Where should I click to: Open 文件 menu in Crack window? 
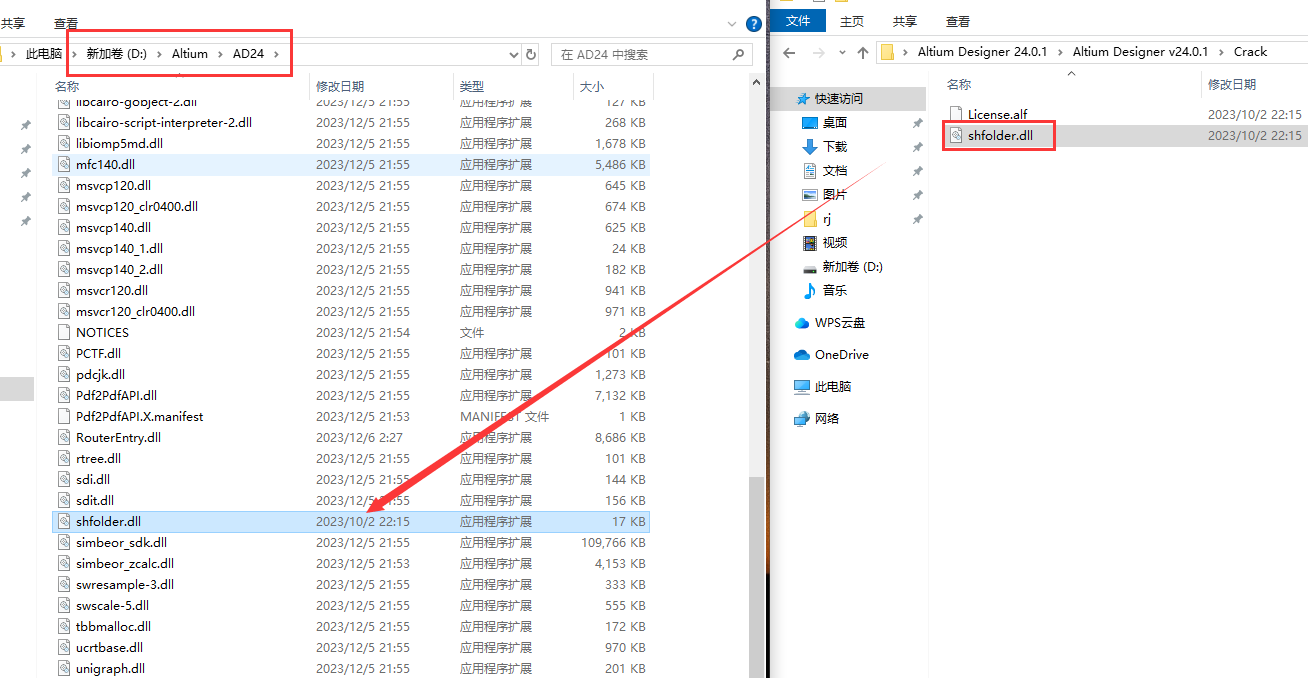click(x=798, y=21)
